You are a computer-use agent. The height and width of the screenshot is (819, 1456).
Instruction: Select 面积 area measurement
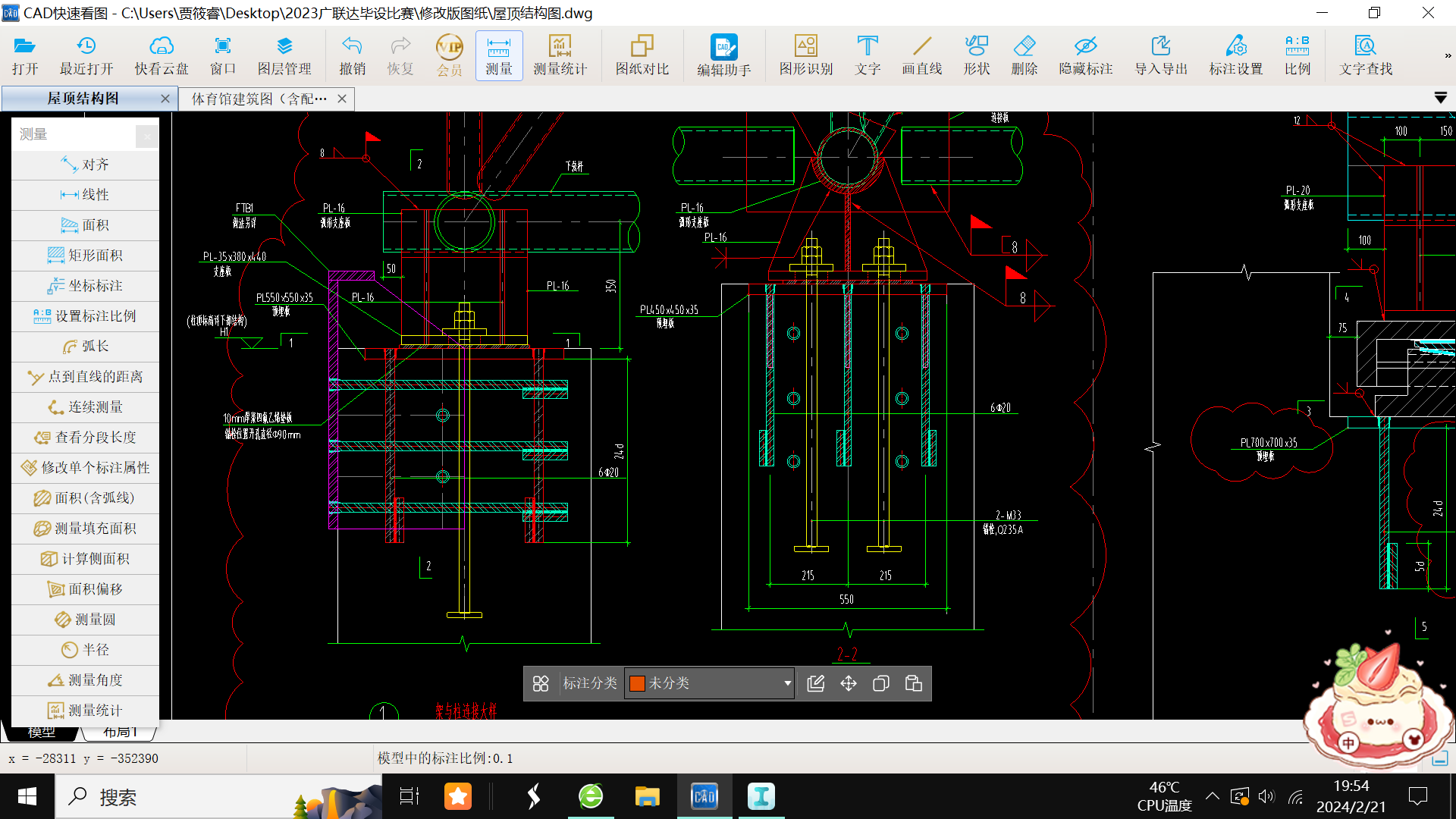(x=86, y=225)
